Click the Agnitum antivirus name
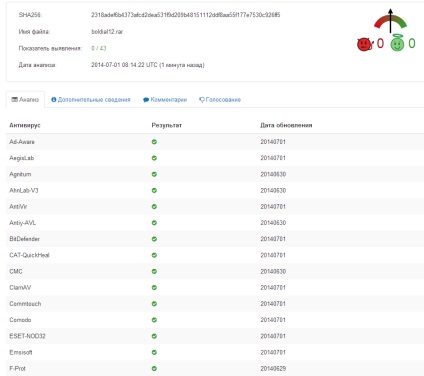Screen dimensions: 424x376 20,174
